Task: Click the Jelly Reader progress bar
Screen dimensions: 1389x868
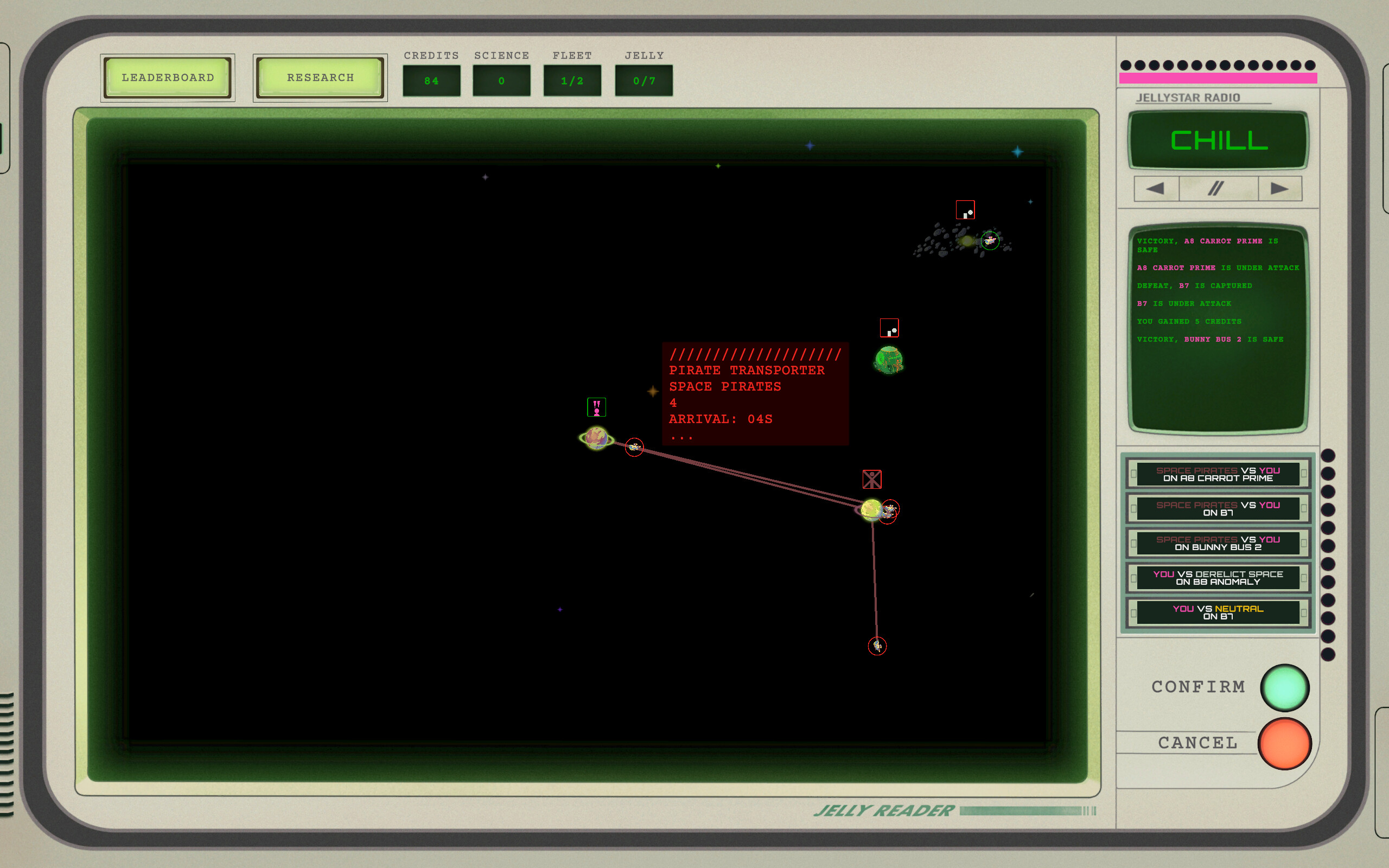Action: point(1028,810)
